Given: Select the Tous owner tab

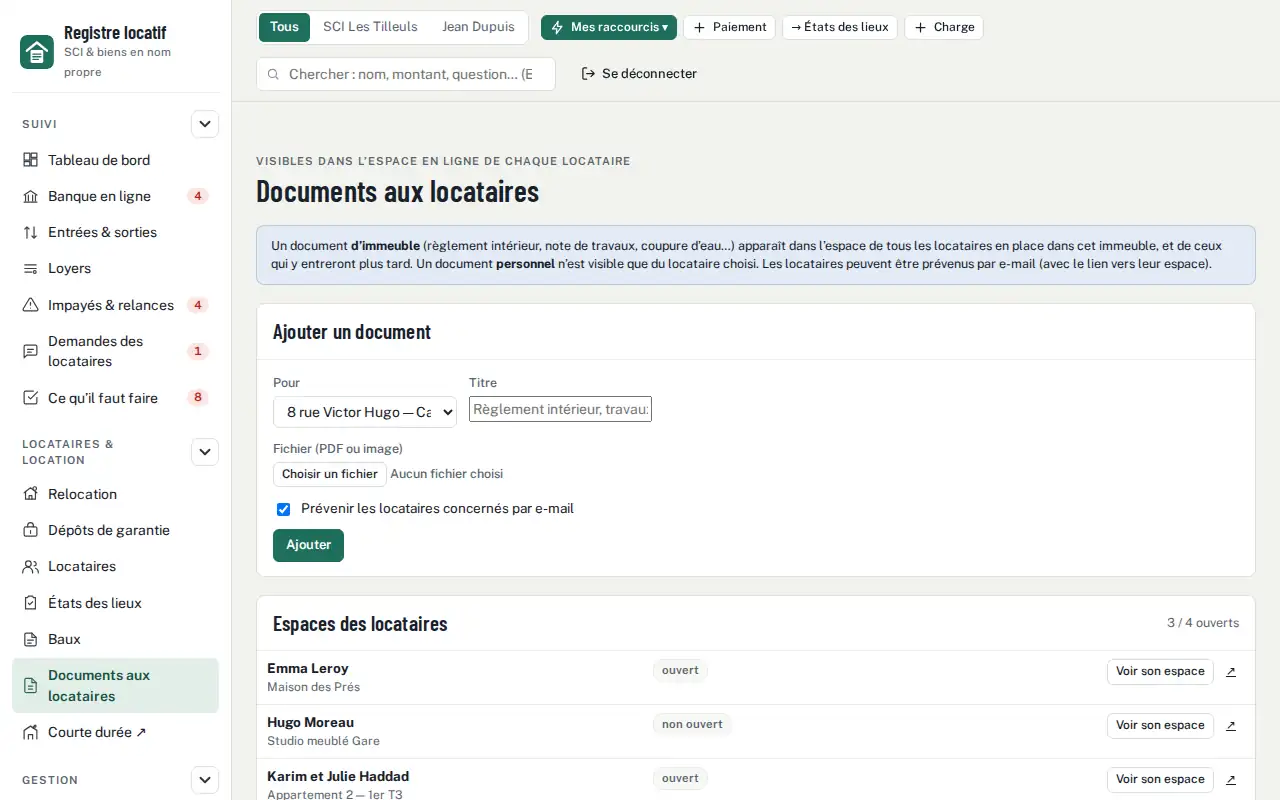Looking at the screenshot, I should tap(284, 27).
